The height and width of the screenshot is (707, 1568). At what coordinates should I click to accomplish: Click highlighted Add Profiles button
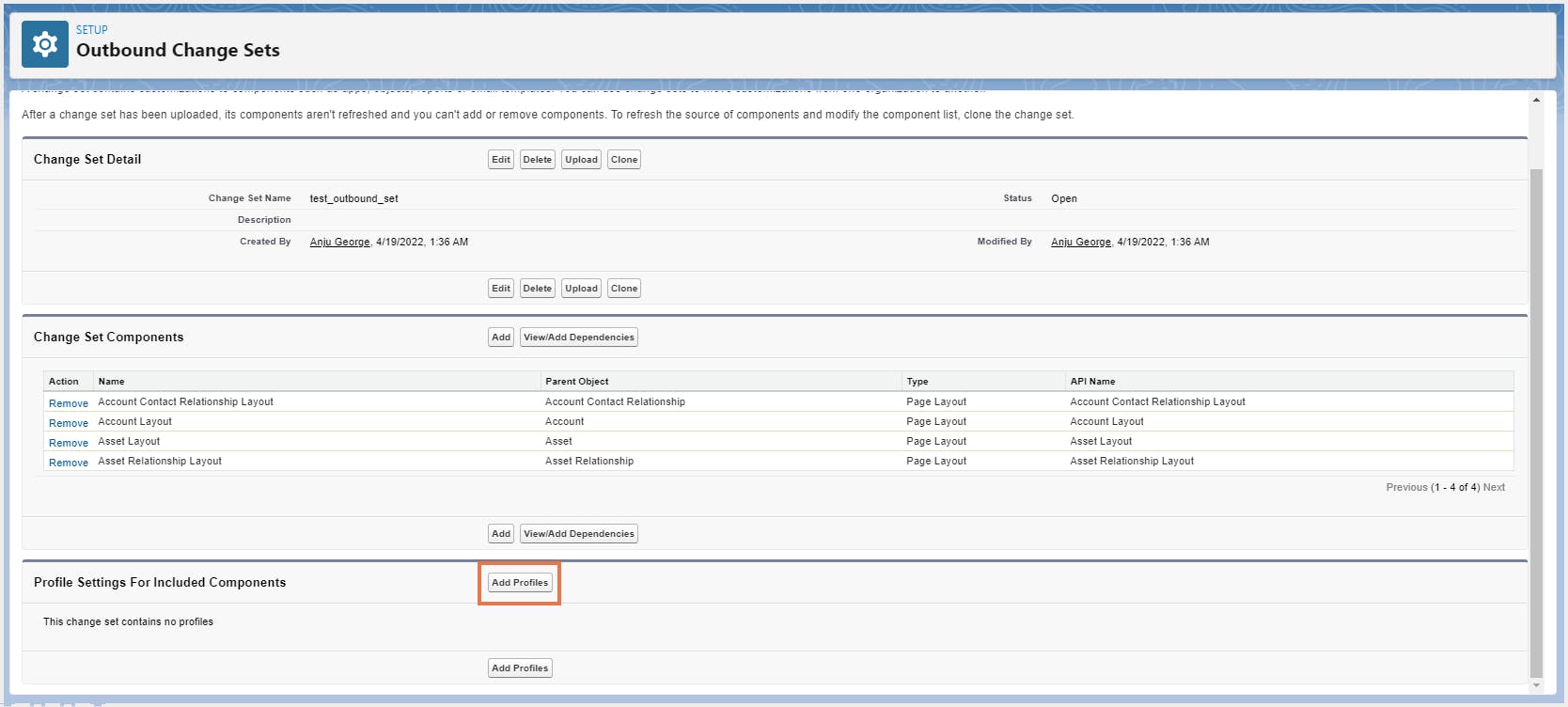[x=520, y=583]
